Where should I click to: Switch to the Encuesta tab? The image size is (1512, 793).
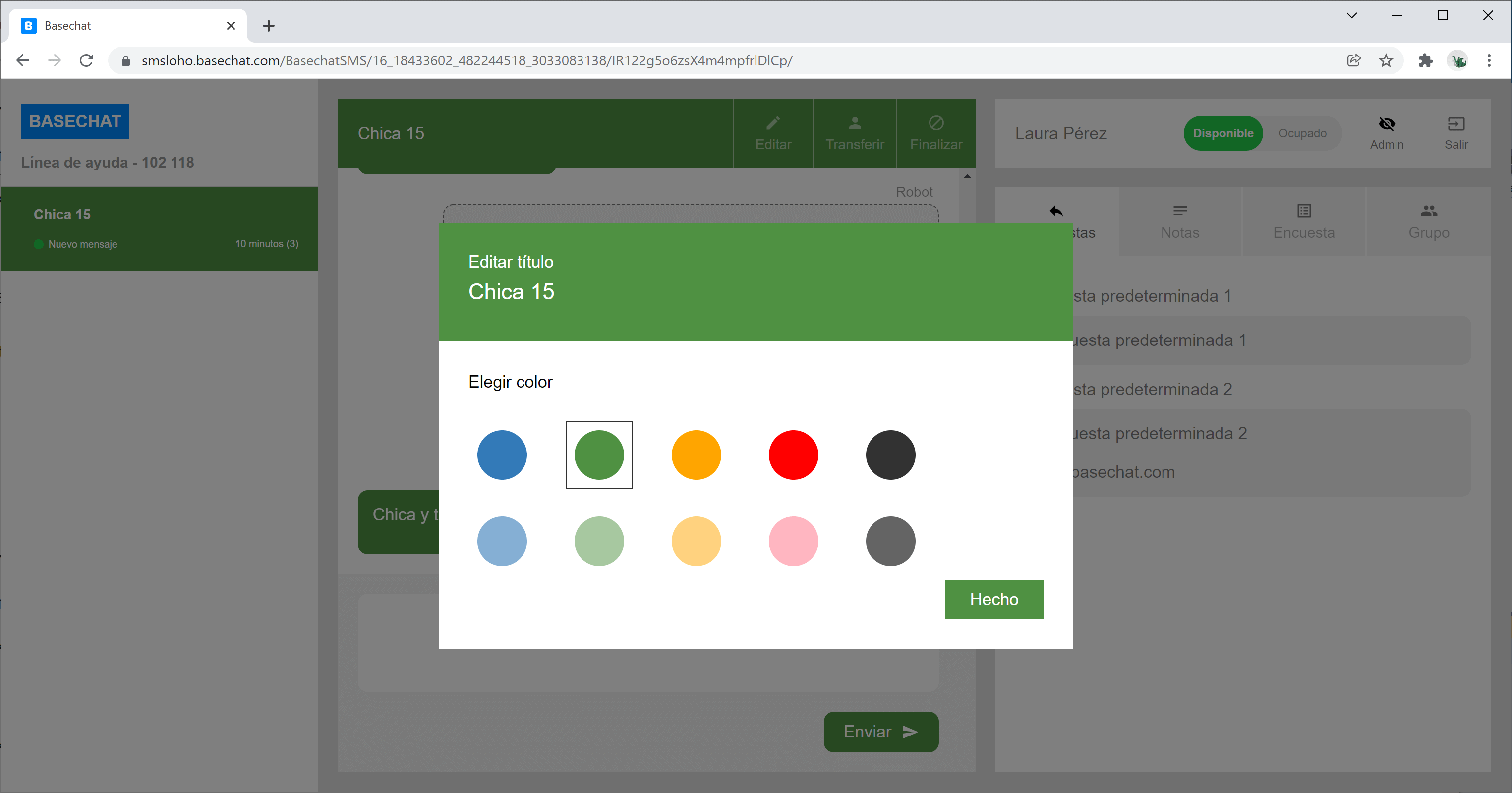tap(1304, 222)
